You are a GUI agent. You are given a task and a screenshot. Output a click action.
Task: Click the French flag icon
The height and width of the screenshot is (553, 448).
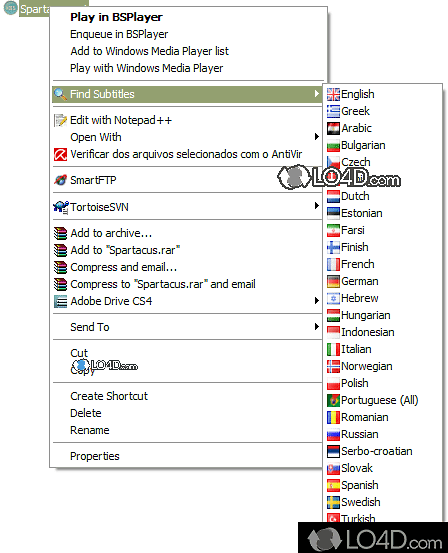(333, 264)
